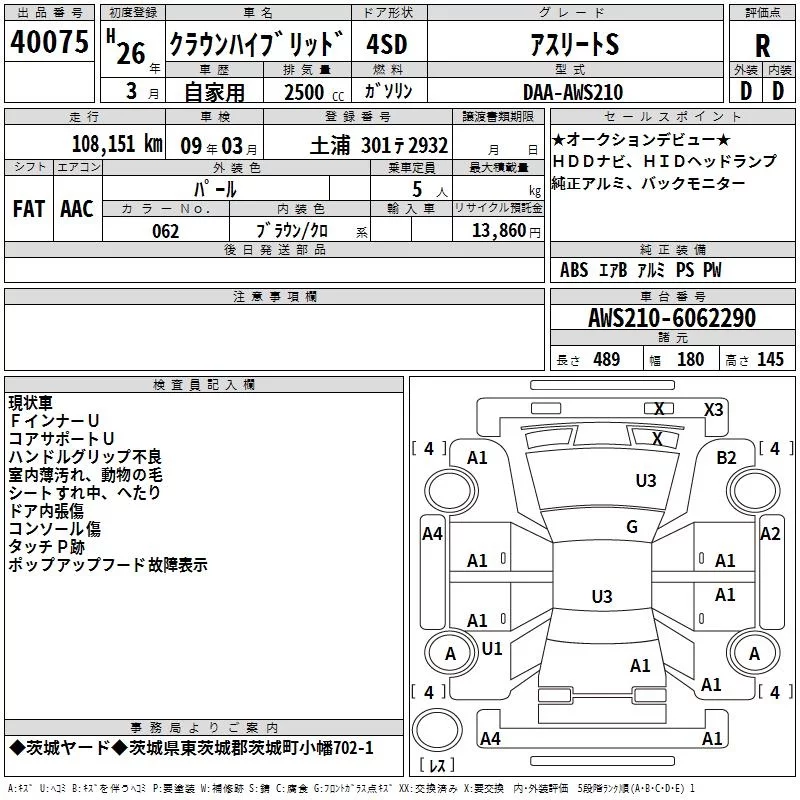800x800 pixels.
Task: Click the U1 mark near rear wheel
Action: 492,649
